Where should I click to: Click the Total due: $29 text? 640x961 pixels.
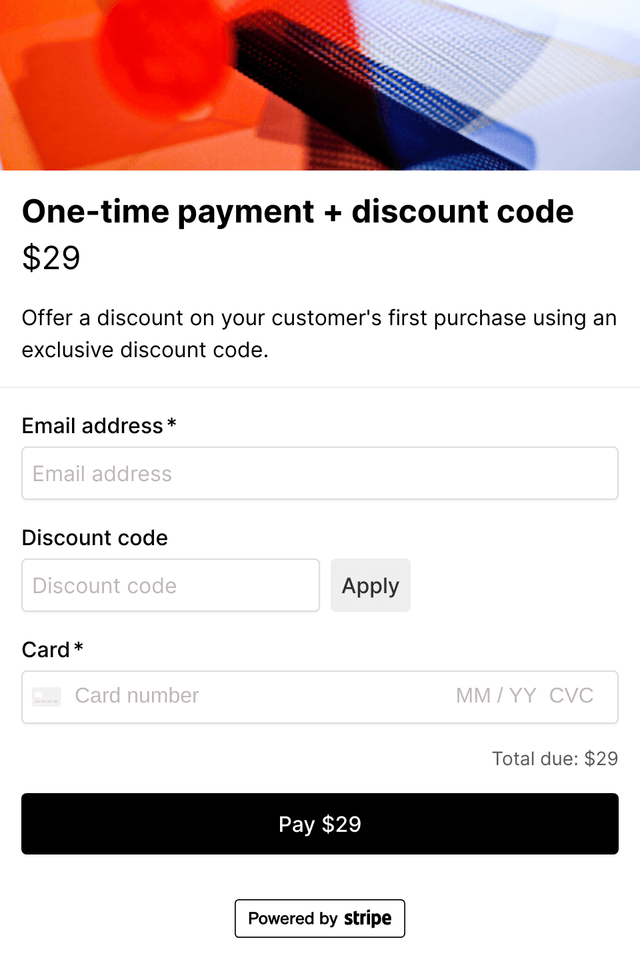tap(556, 758)
